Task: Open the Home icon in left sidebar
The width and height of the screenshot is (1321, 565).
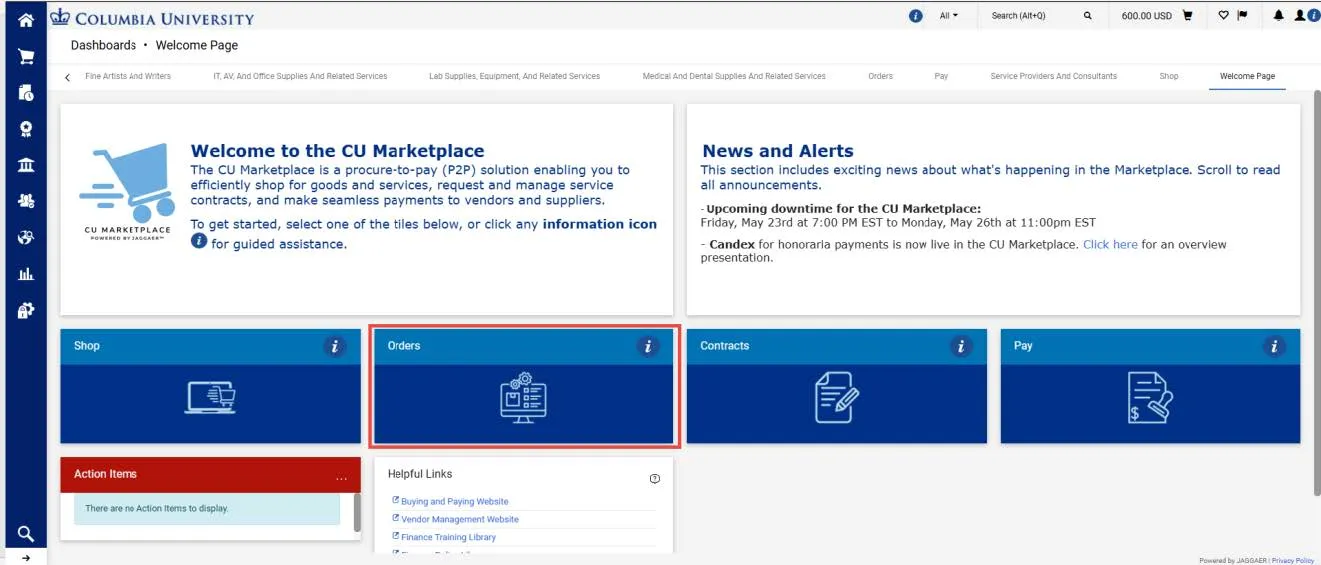Action: pyautogui.click(x=26, y=19)
